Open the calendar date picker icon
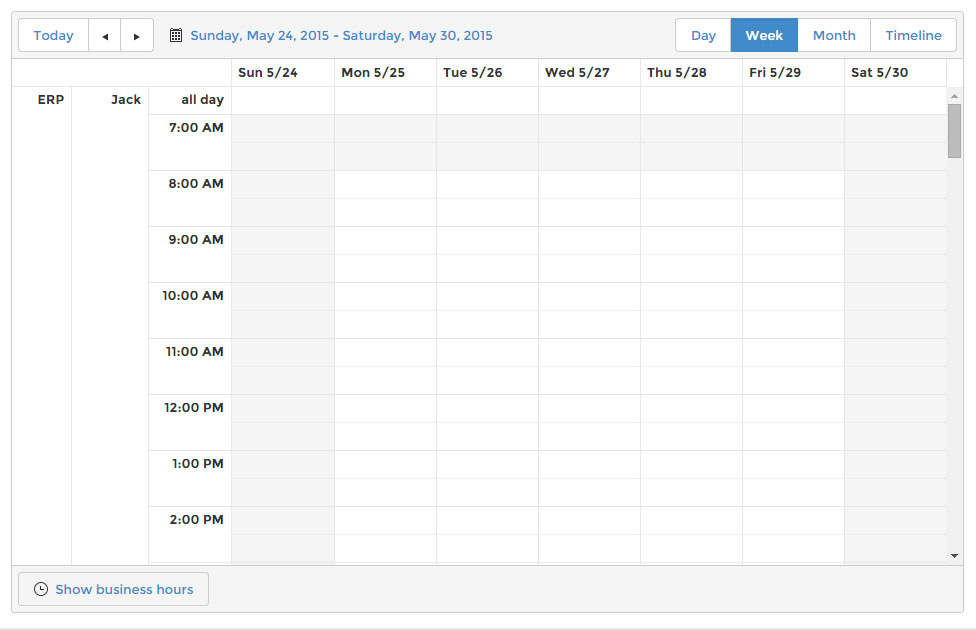 click(176, 36)
